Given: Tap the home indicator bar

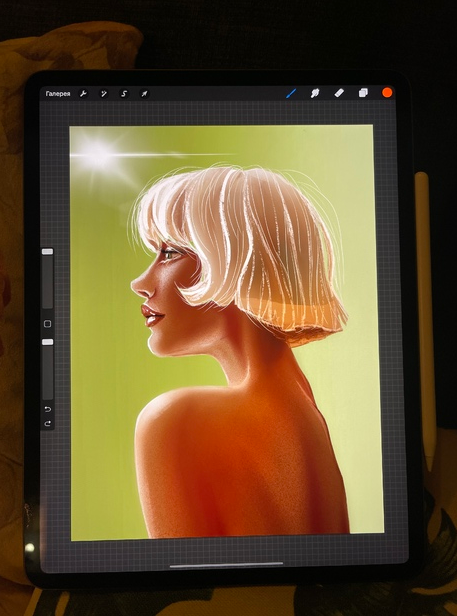Looking at the screenshot, I should pos(226,565).
